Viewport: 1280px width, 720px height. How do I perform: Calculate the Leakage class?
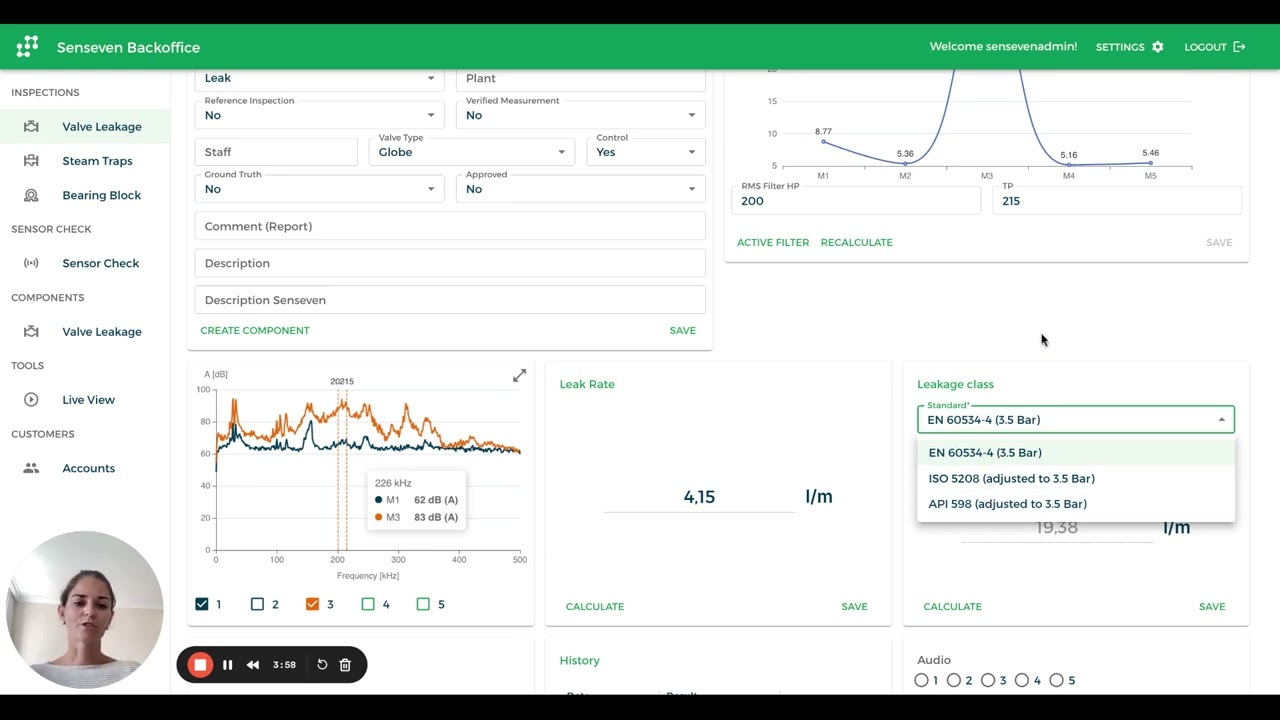[952, 606]
